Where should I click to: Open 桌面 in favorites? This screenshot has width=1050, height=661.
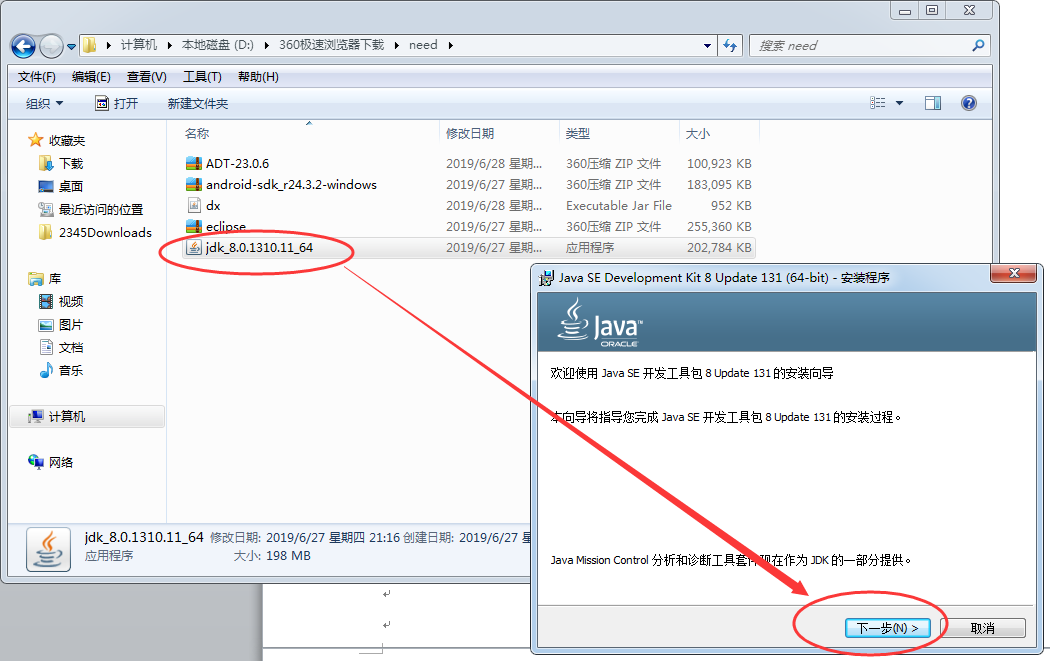pos(71,186)
